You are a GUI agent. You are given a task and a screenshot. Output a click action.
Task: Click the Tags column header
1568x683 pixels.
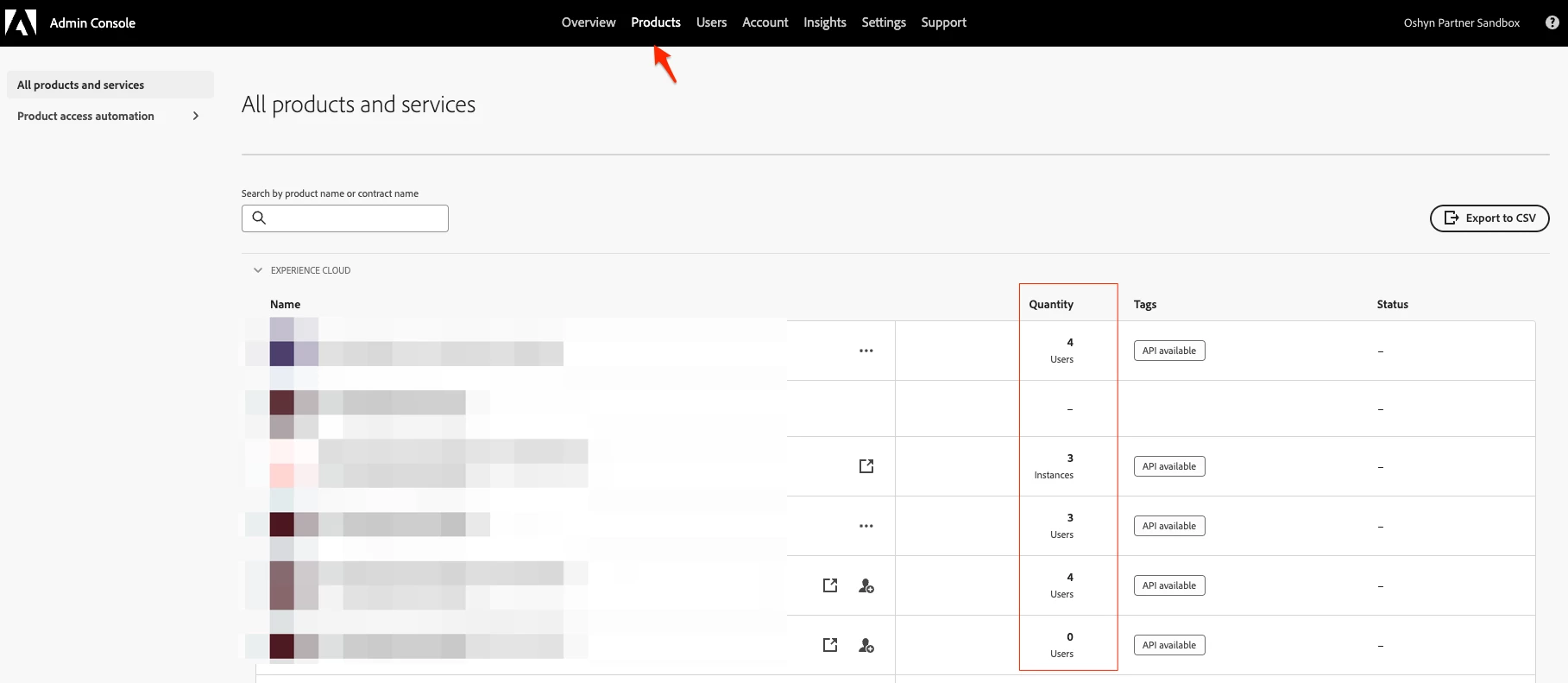(1145, 304)
